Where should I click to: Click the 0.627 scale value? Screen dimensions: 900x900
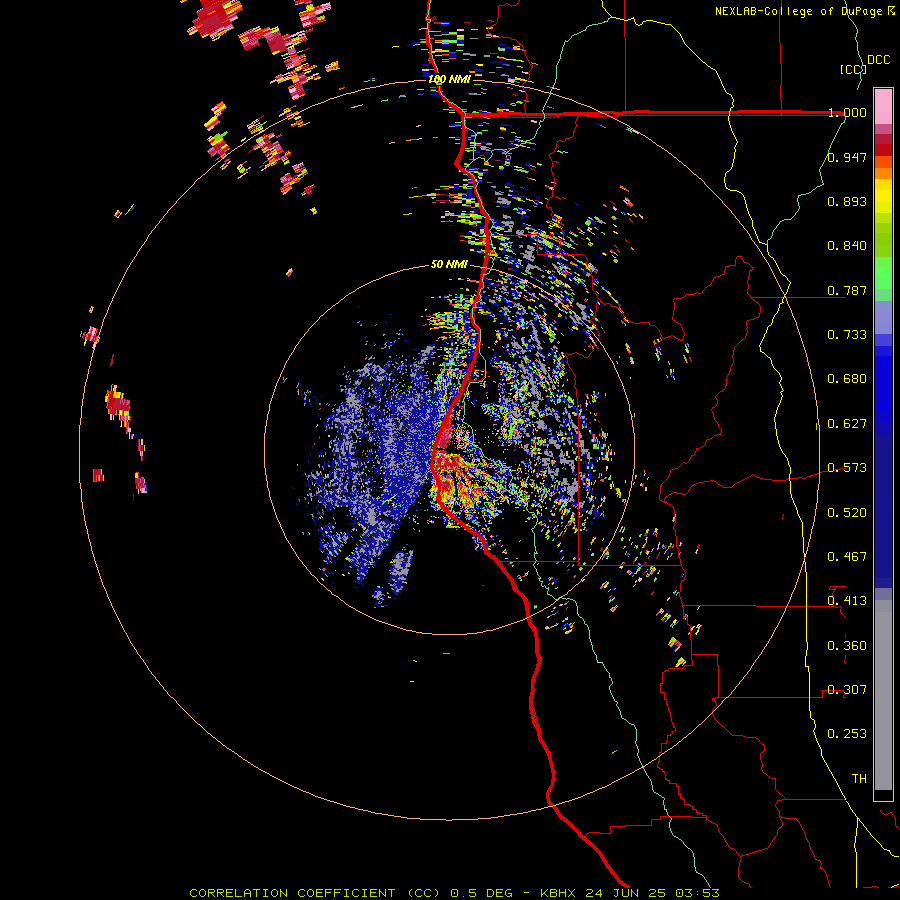(x=847, y=424)
